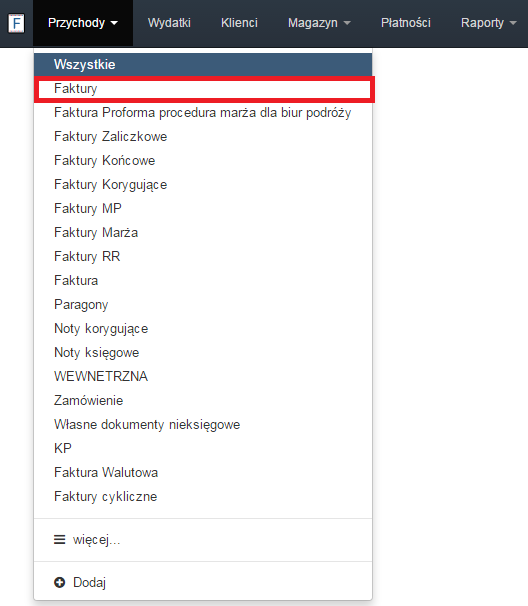Screen dimensions: 528x606
Task: Select Własne dokumenty nieksięgowe
Action: tap(203, 424)
